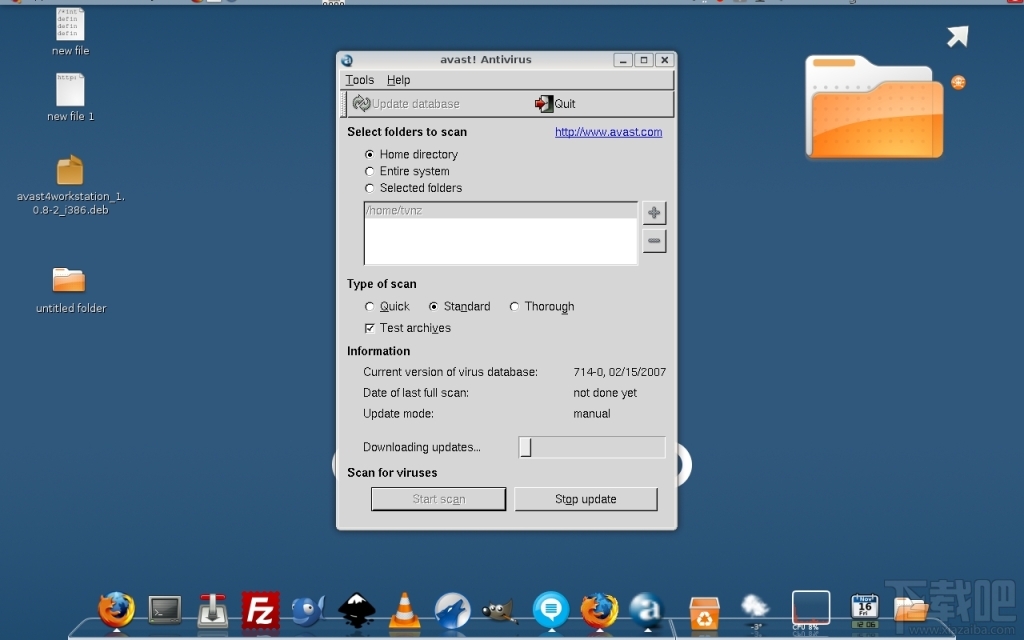The image size is (1024, 640).
Task: Click the avast 'a' ball dock icon
Action: [647, 610]
